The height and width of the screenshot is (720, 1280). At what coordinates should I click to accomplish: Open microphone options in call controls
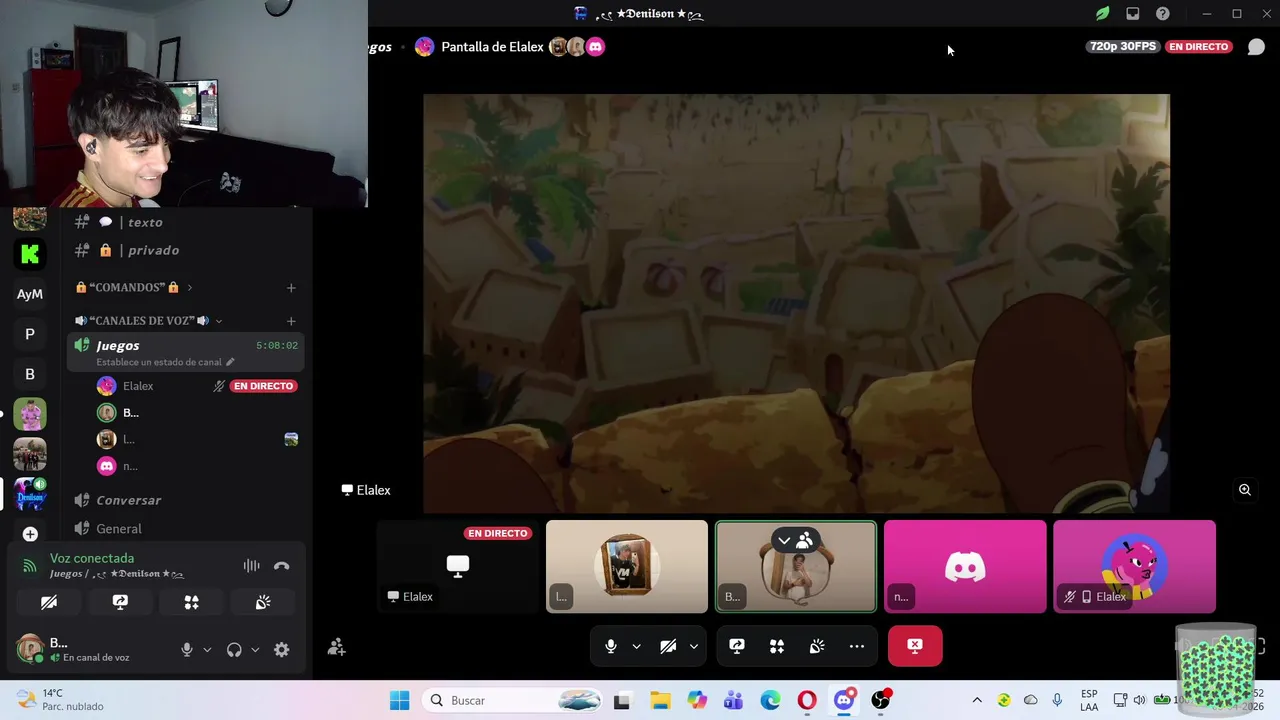[x=636, y=646]
